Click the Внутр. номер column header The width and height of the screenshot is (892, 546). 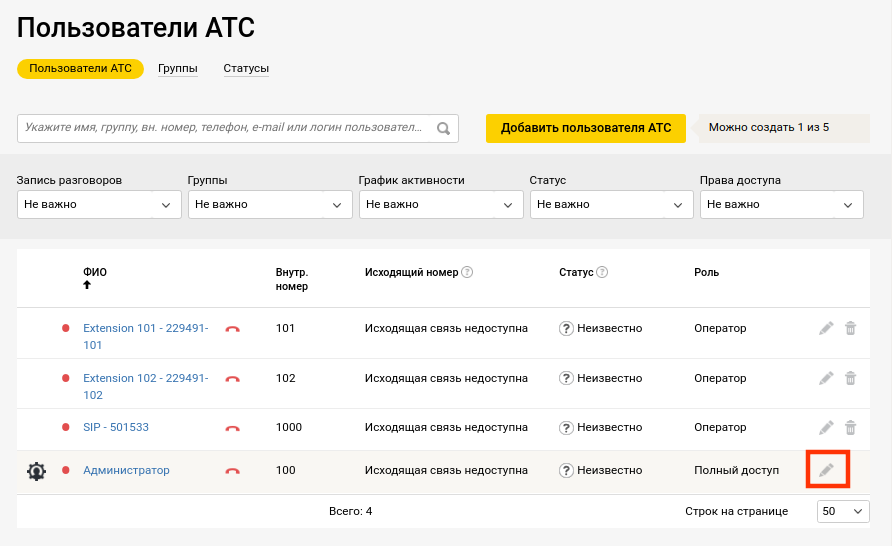pyautogui.click(x=292, y=279)
